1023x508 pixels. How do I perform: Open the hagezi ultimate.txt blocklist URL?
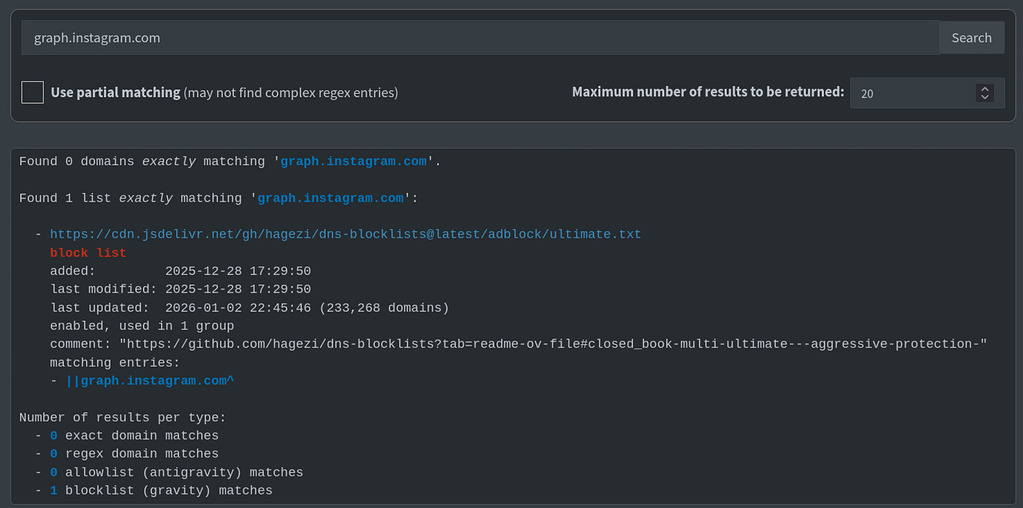click(346, 234)
